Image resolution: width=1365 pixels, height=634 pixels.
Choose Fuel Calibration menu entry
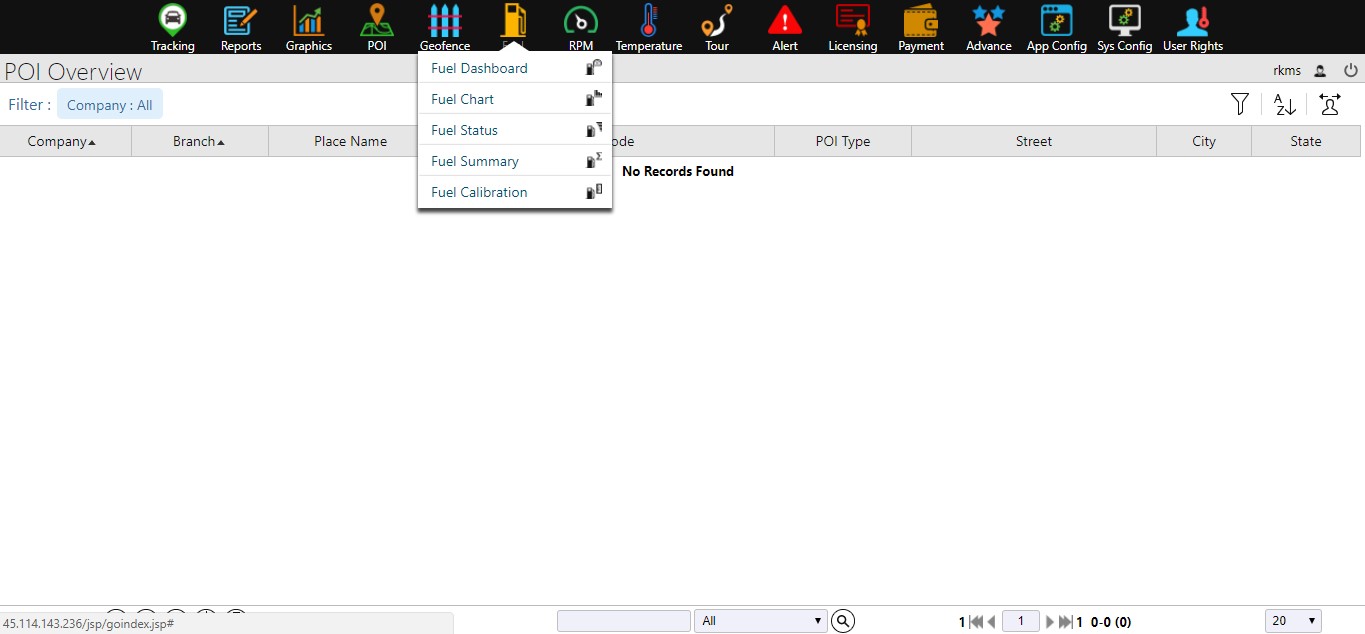[479, 192]
